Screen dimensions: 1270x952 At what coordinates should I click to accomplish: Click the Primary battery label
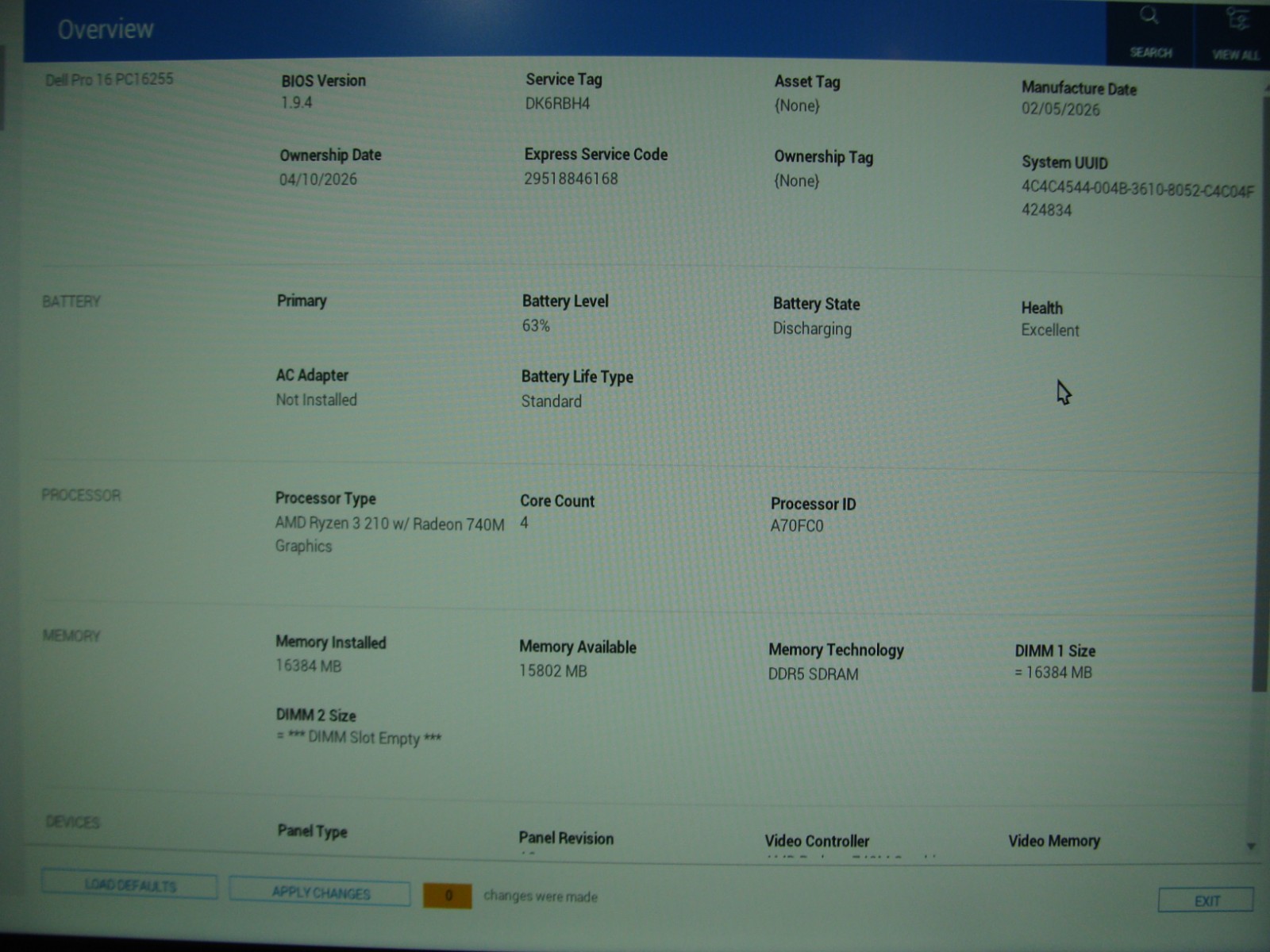(x=302, y=301)
